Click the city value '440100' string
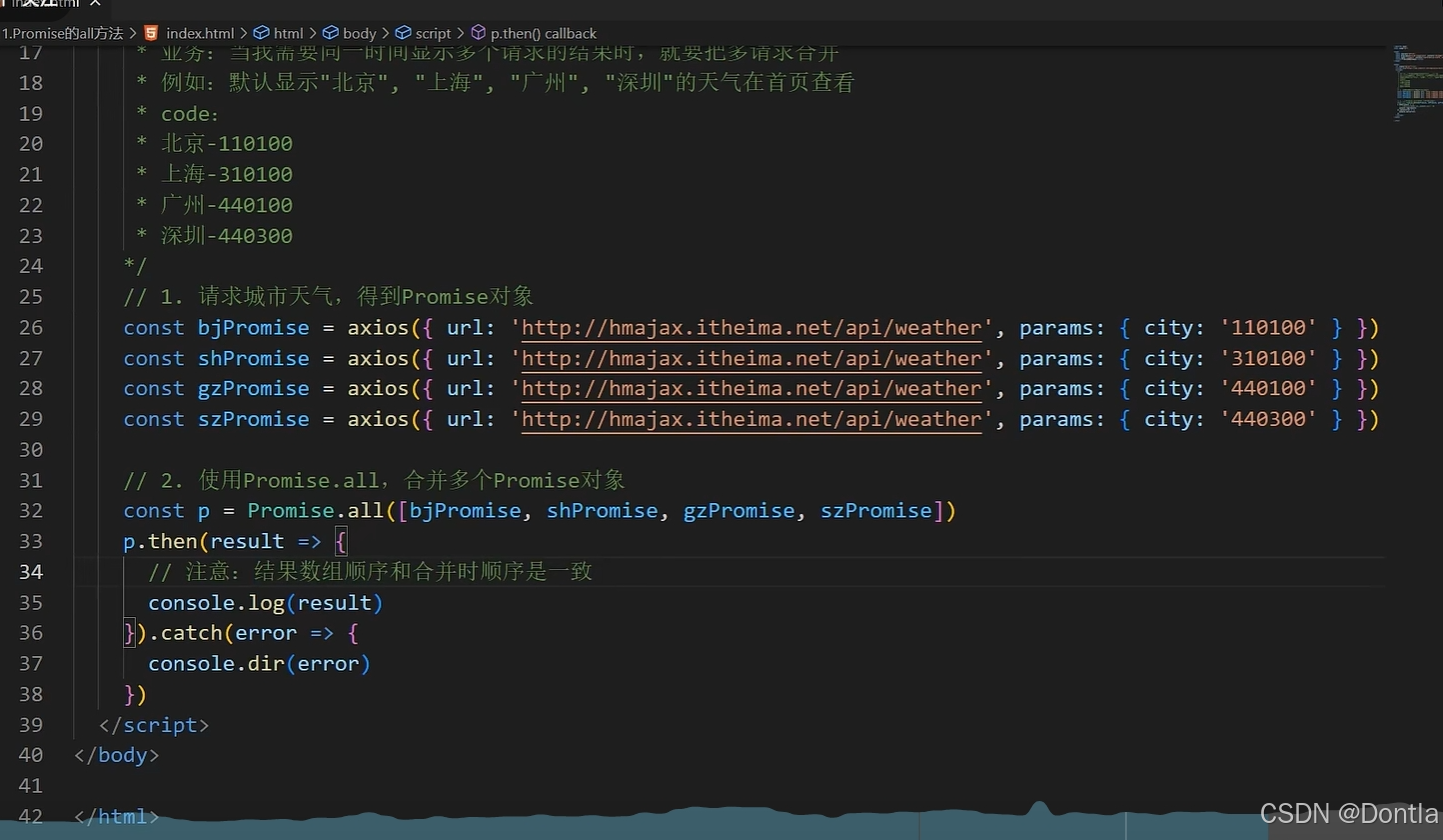The height and width of the screenshot is (840, 1443). pos(1268,388)
